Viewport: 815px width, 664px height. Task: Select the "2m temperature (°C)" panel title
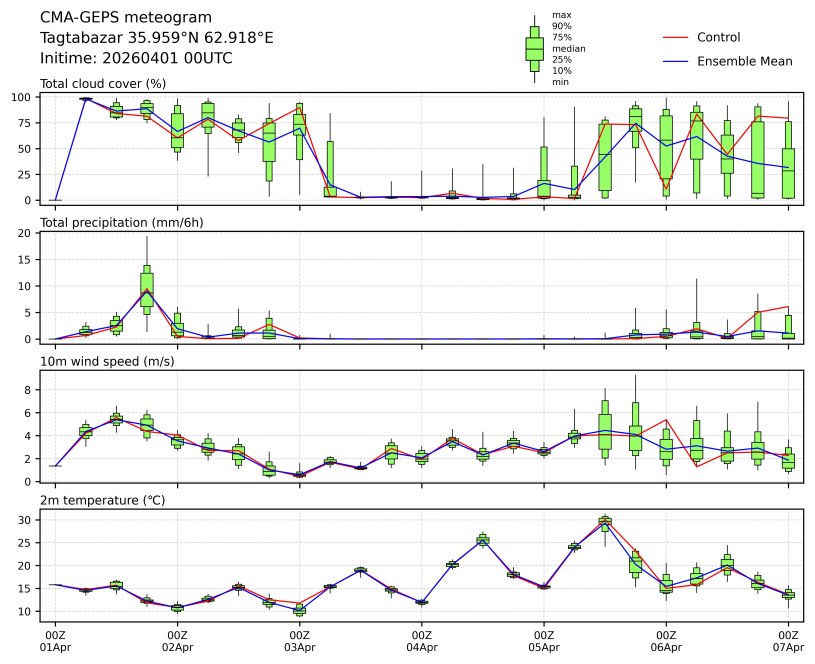click(103, 500)
